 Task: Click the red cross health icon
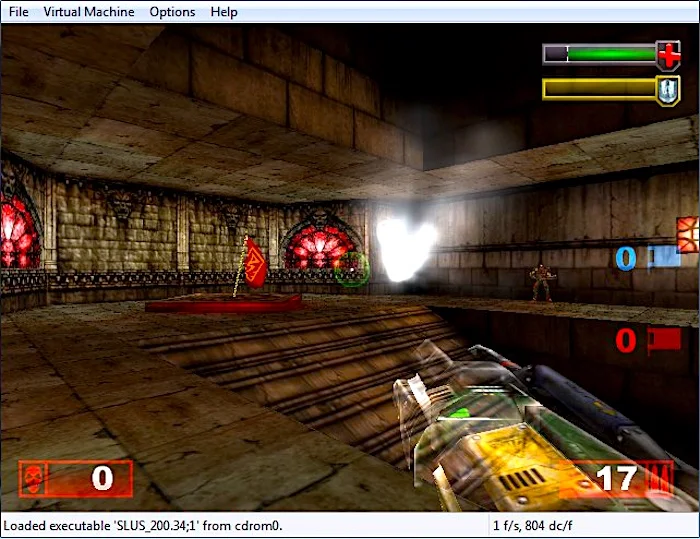point(668,55)
